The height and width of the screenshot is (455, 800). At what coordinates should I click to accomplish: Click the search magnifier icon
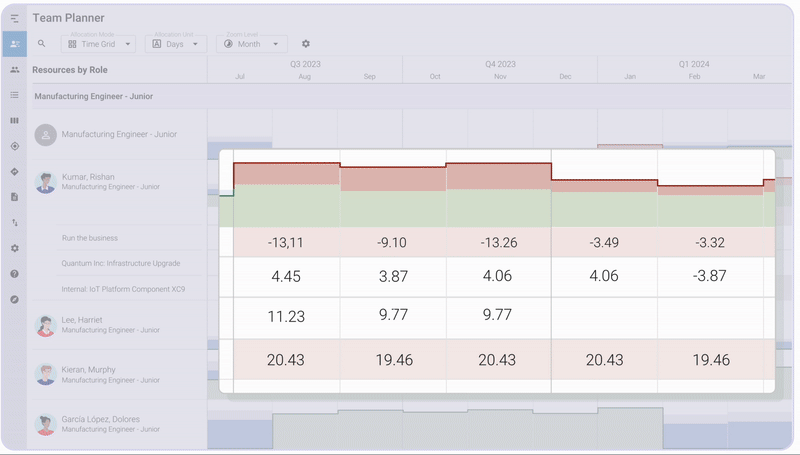41,44
